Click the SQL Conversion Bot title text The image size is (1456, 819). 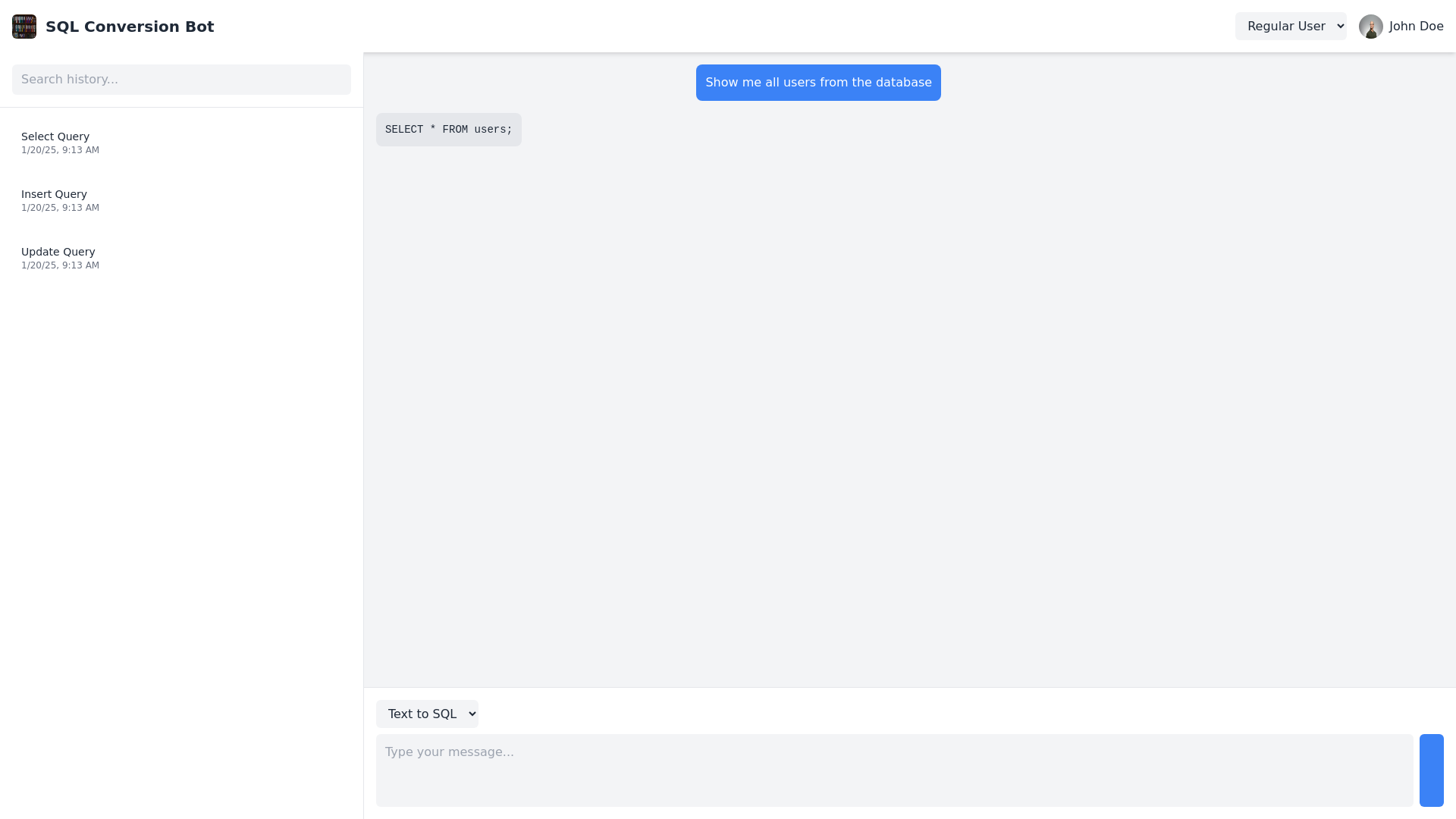tap(130, 27)
